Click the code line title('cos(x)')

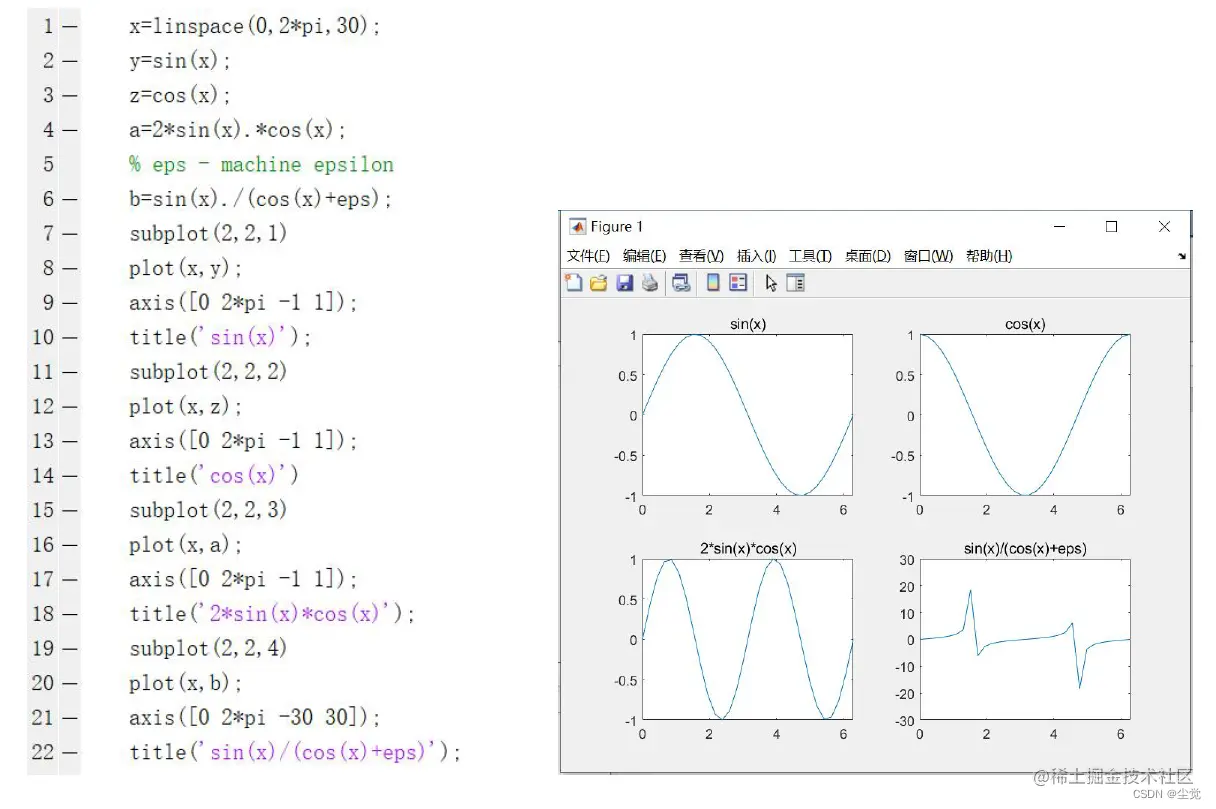[214, 475]
